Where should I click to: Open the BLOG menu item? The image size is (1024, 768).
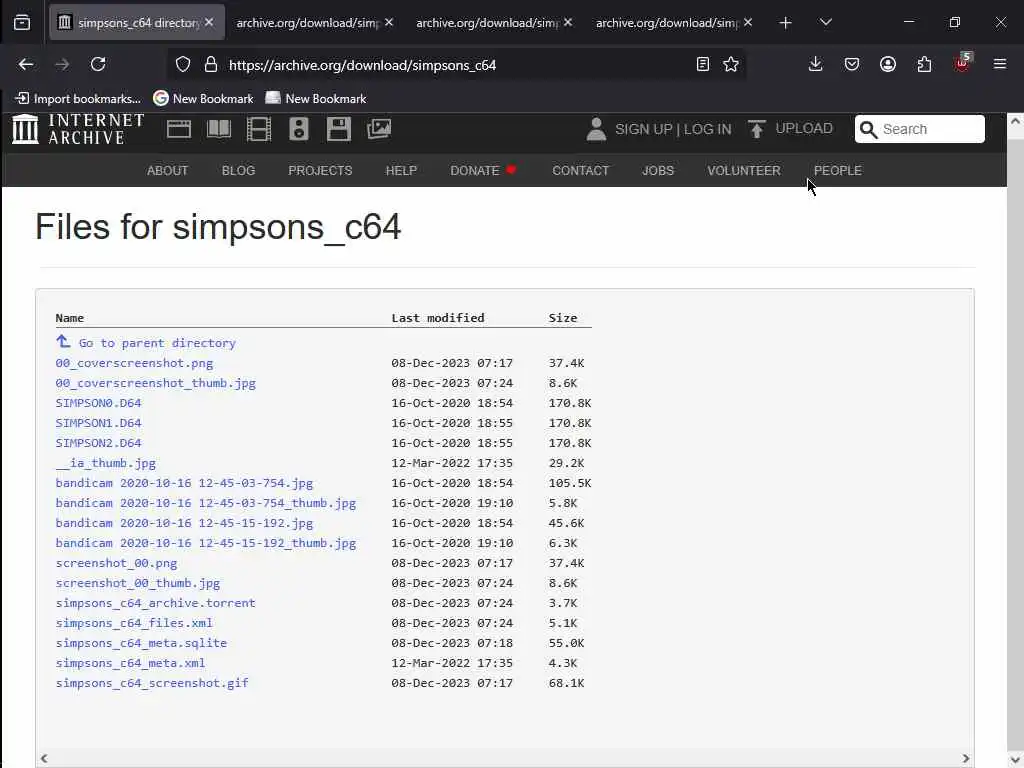(x=238, y=170)
